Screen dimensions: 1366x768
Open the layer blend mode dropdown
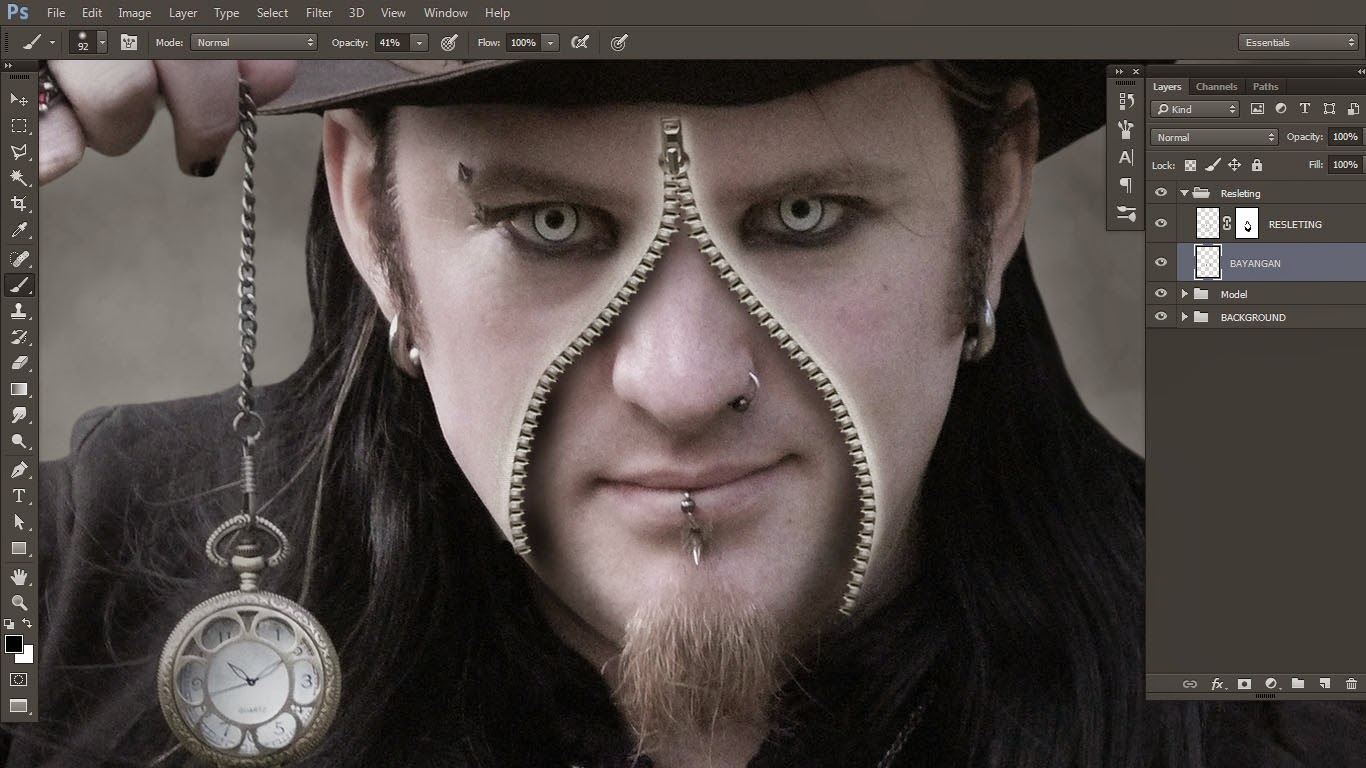click(1214, 137)
